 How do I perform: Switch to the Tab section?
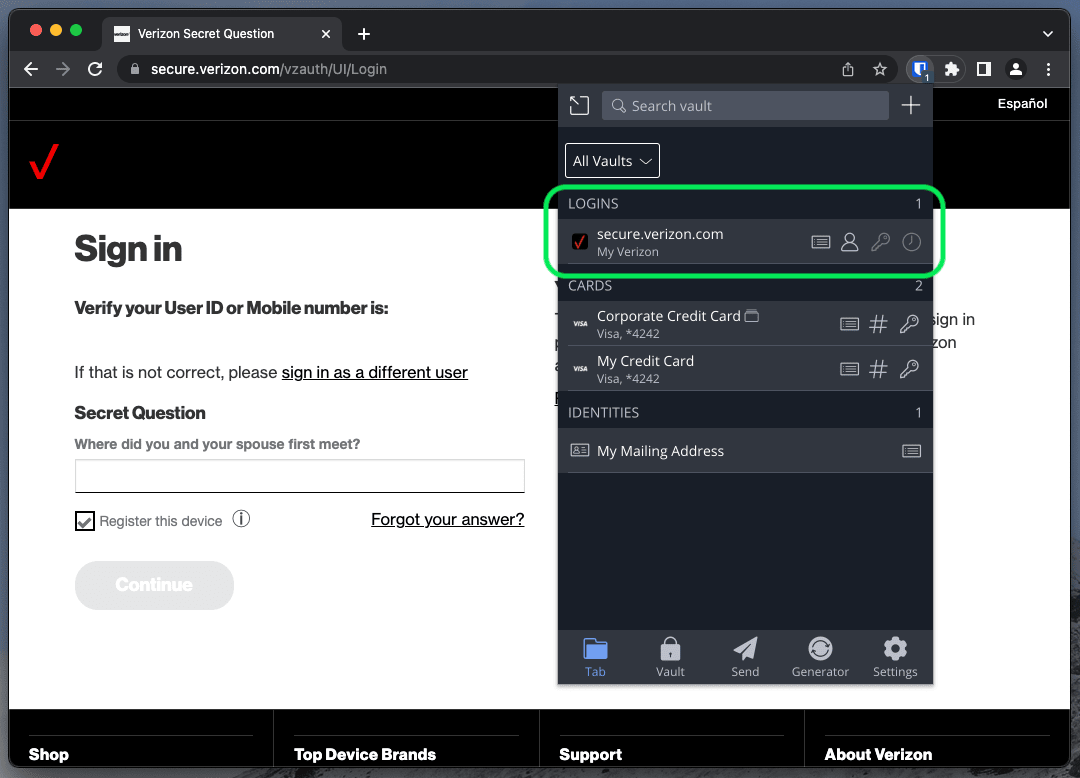[x=595, y=658]
